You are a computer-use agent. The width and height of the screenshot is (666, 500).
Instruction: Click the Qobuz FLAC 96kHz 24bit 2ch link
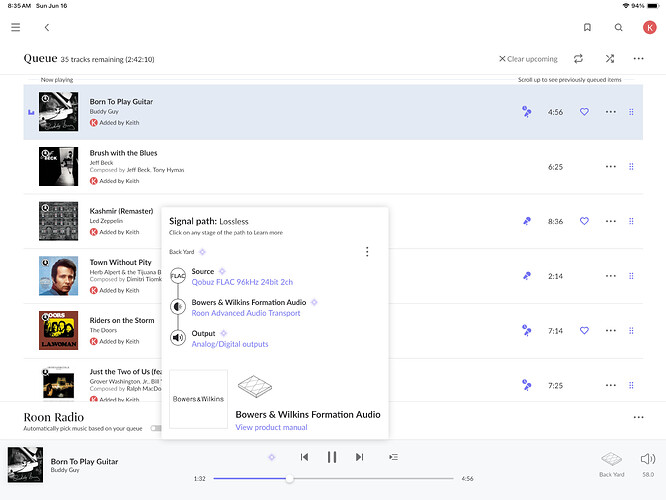click(242, 282)
